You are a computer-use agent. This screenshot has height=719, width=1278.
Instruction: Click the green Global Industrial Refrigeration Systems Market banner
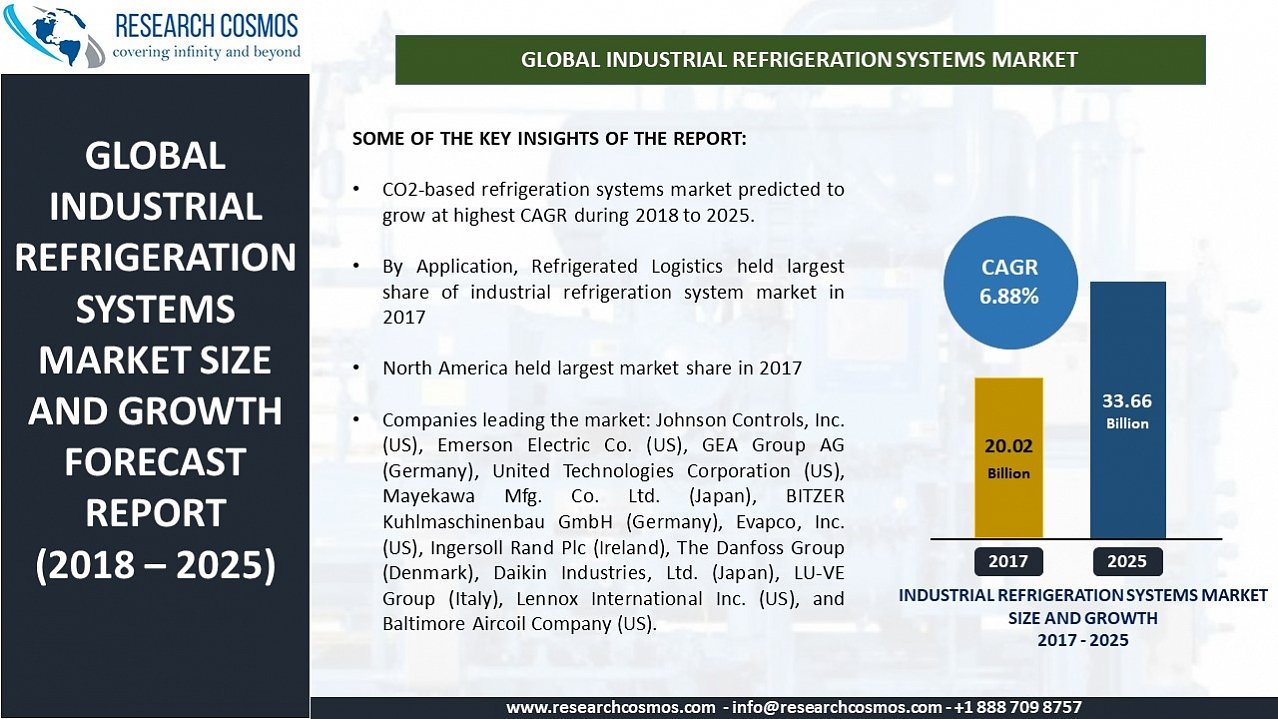[800, 60]
